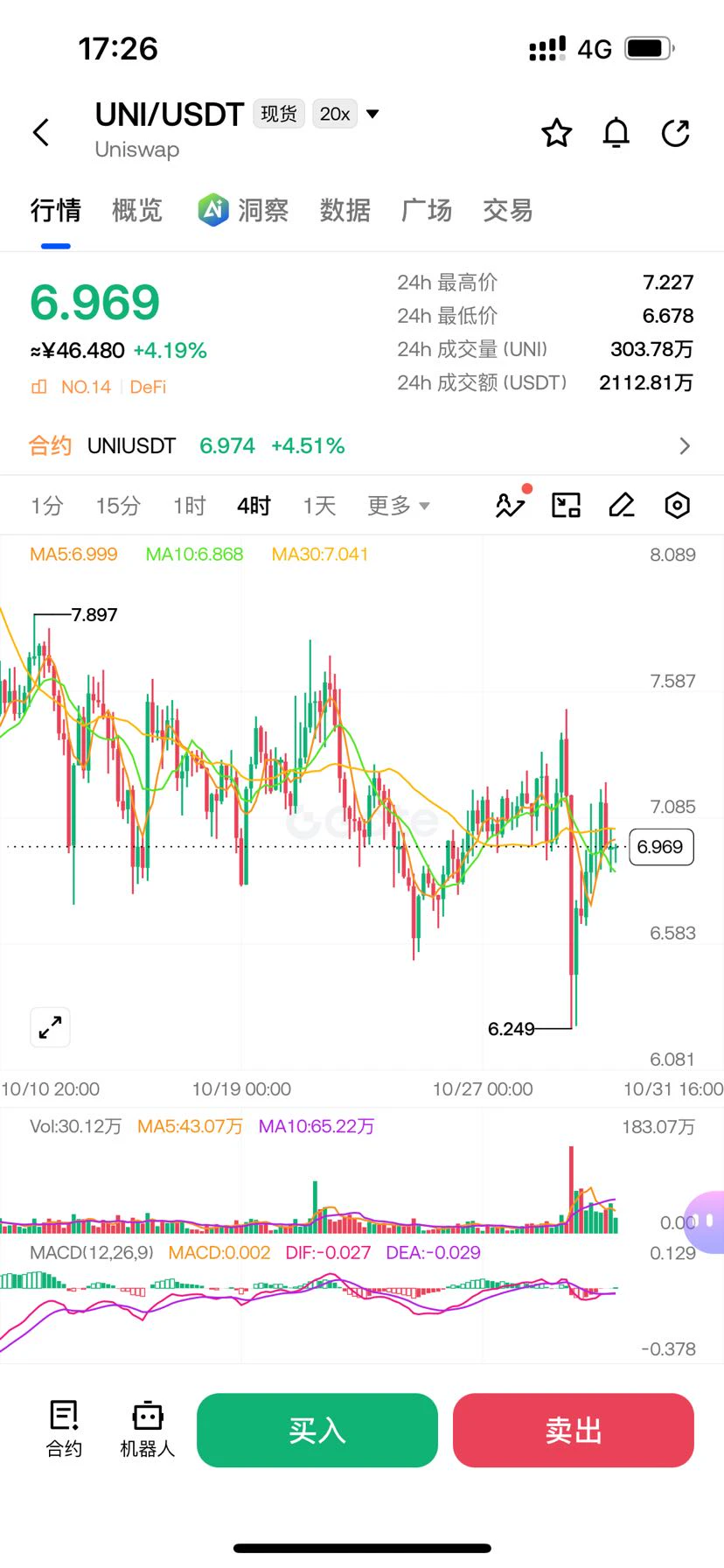Screen dimensions: 724x1568
Task: Tap the ranking chart icon beside NO.14
Action: (39, 387)
